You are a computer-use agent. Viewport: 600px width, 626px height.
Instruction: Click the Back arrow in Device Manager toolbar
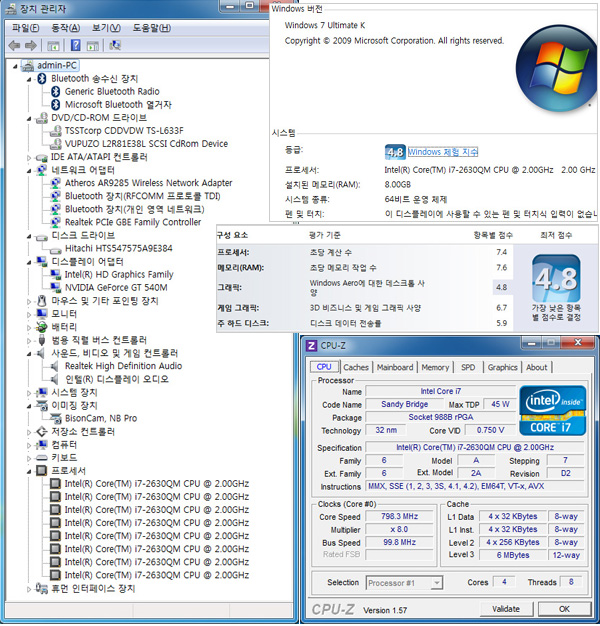coord(14,46)
